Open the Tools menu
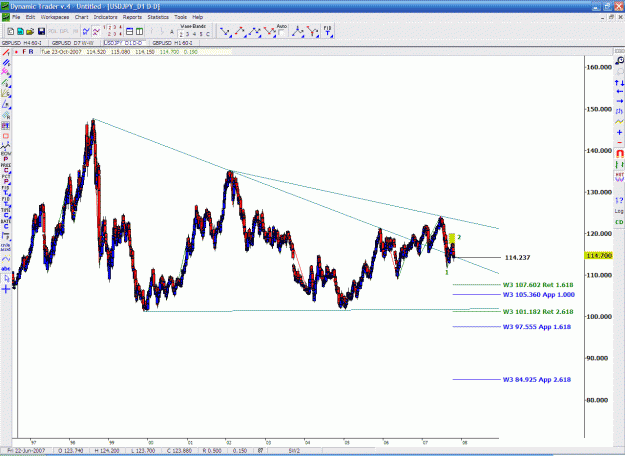Screen dimensions: 625x456 181,17
